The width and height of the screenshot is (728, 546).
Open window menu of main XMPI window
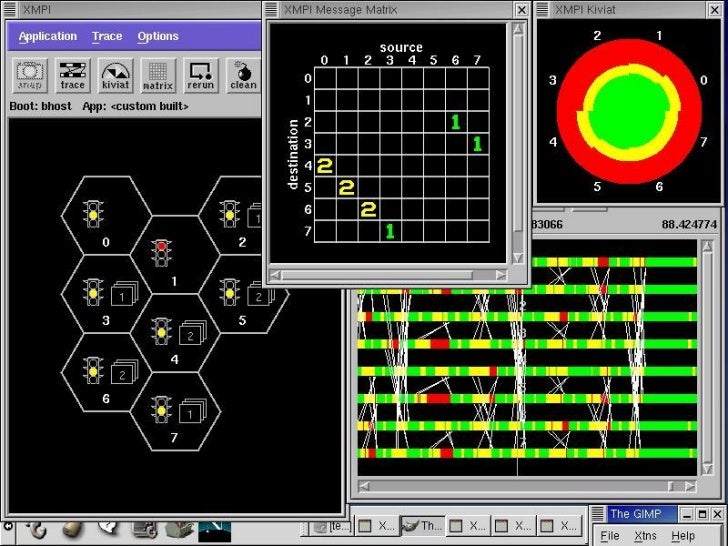pos(10,9)
